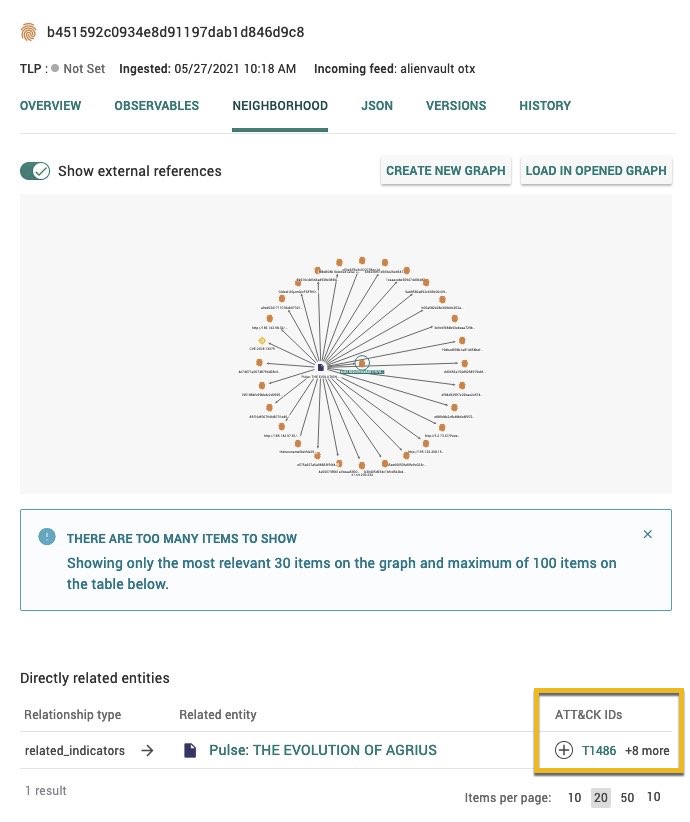Dismiss the 'too many items' alert

pos(647,535)
